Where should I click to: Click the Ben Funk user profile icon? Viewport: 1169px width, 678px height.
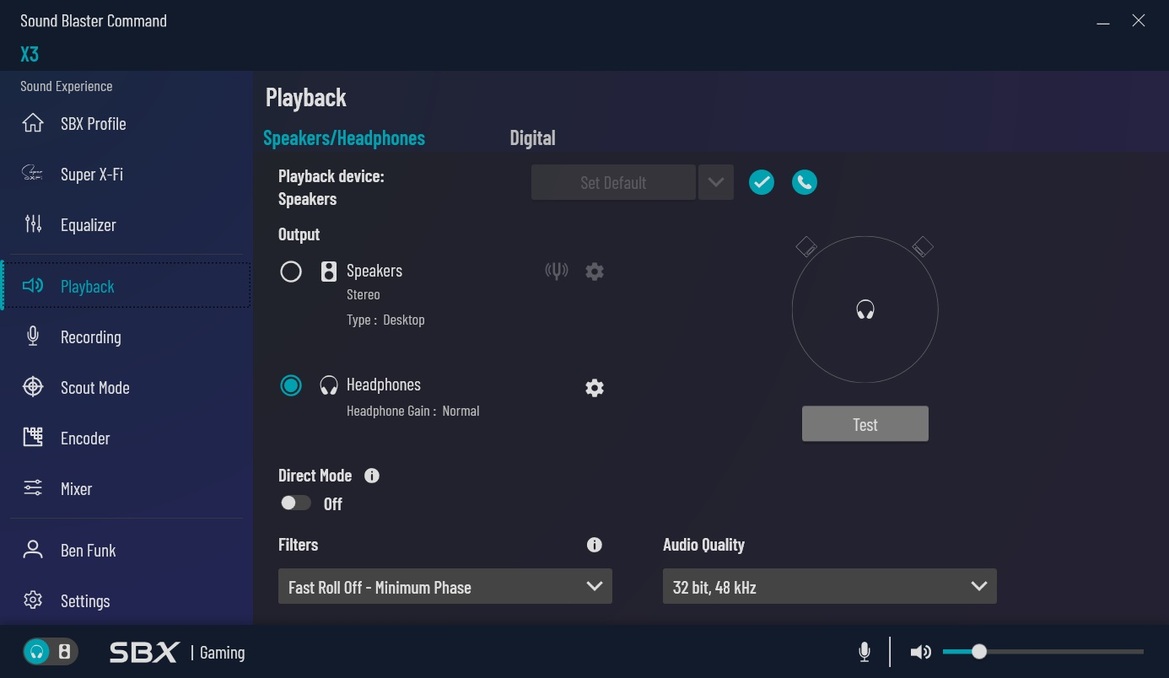coord(33,550)
